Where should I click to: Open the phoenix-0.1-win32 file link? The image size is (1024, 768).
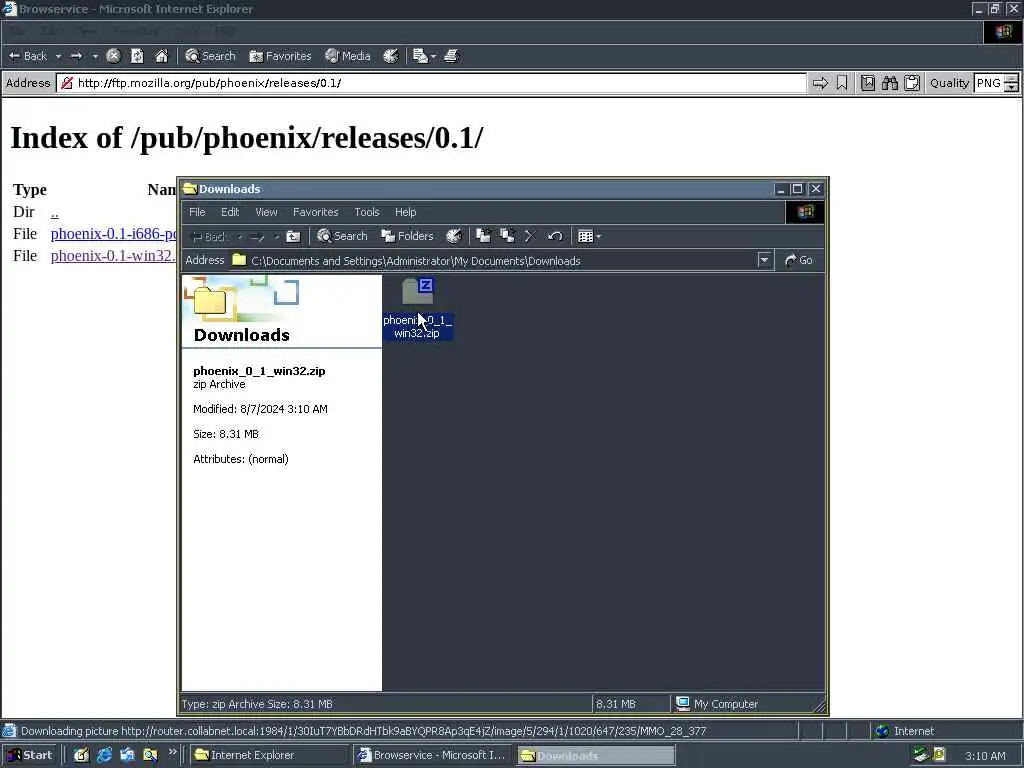pyautogui.click(x=113, y=256)
